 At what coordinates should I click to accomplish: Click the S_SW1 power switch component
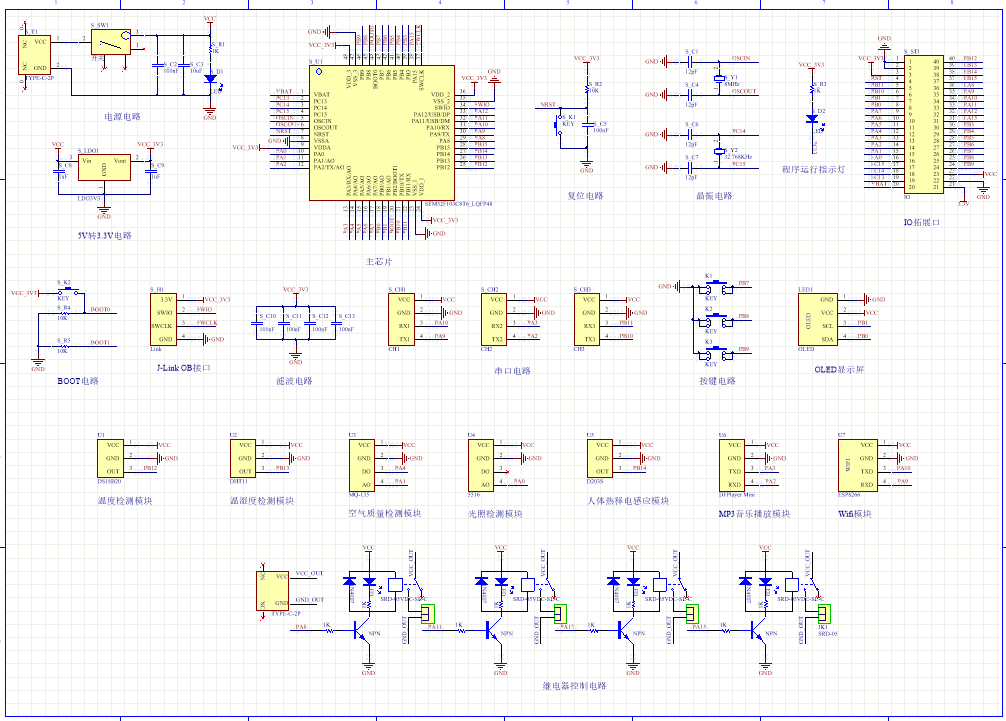[109, 42]
